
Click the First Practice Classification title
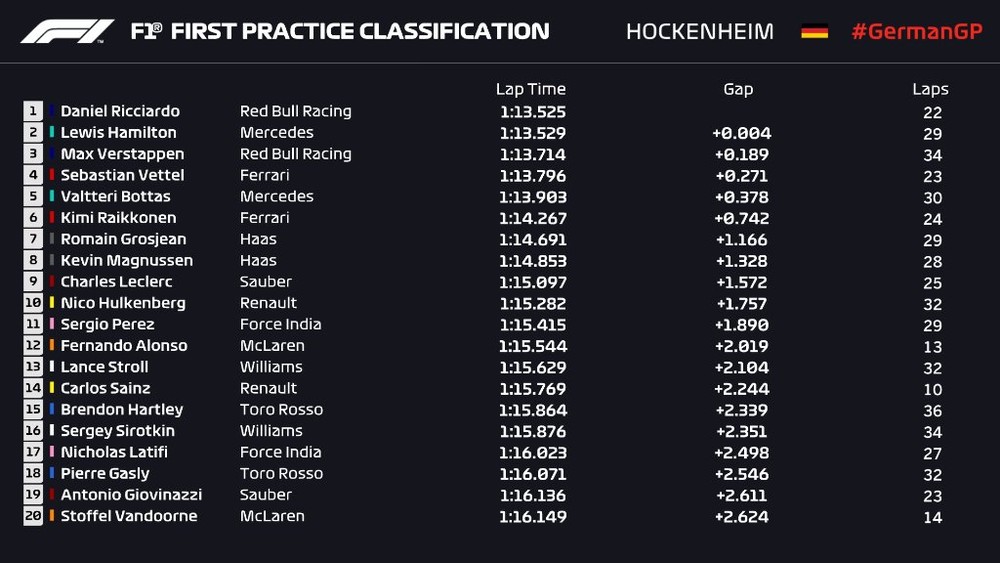pos(340,31)
